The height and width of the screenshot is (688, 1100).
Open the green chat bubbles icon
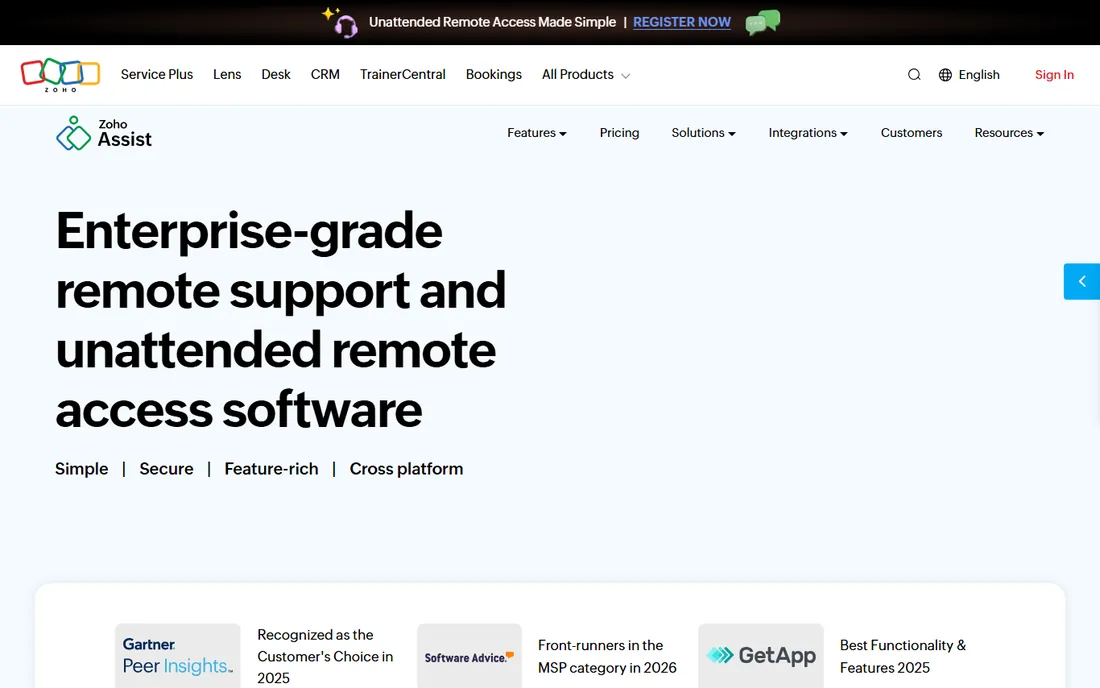tap(763, 22)
